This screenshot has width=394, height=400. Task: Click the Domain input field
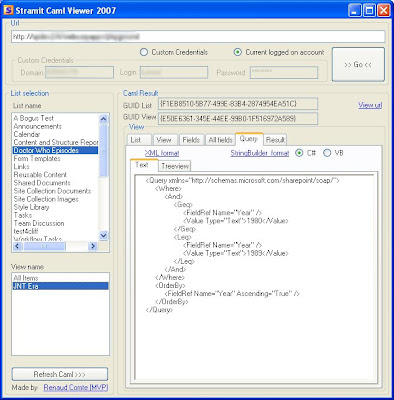(x=79, y=72)
